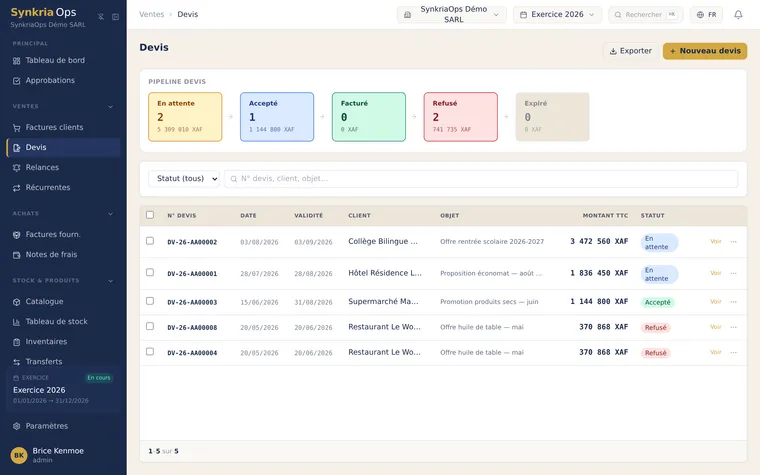Click the Notes de frais wallet icon

click(16, 255)
